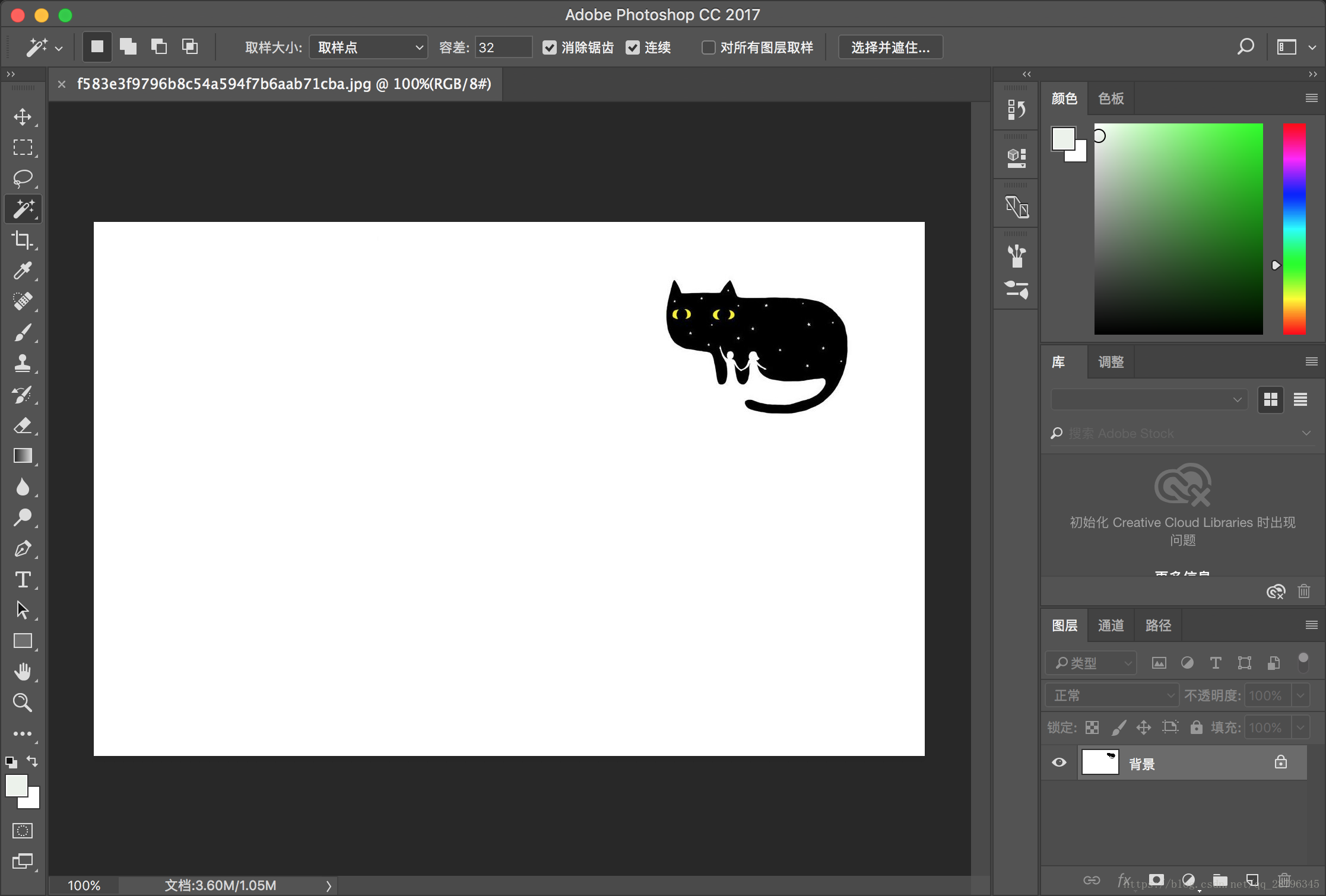The image size is (1326, 896).
Task: Choose New Selection mode in options bar
Action: [x=97, y=47]
